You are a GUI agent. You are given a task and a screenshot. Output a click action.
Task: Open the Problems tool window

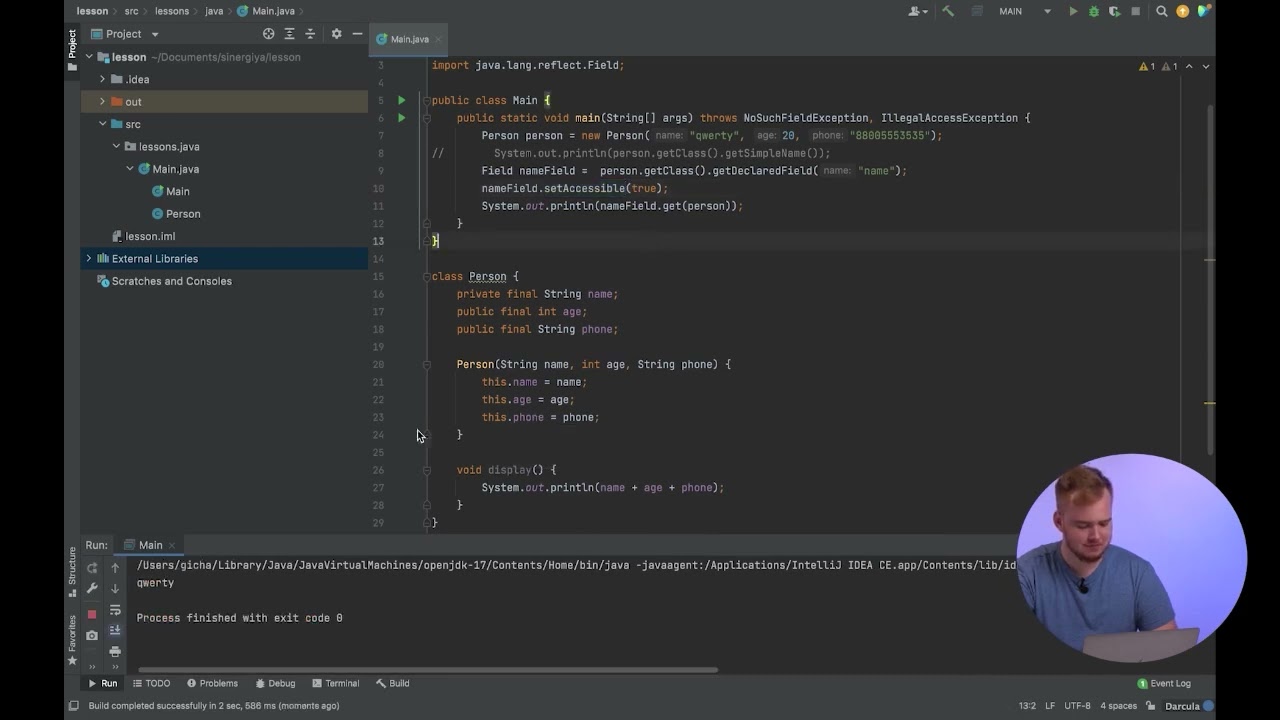click(211, 683)
